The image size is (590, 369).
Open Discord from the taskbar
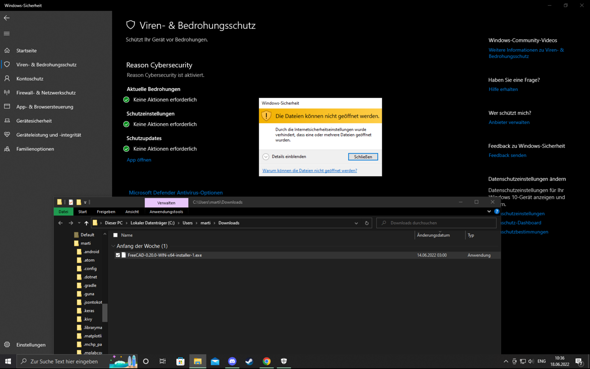pyautogui.click(x=232, y=361)
